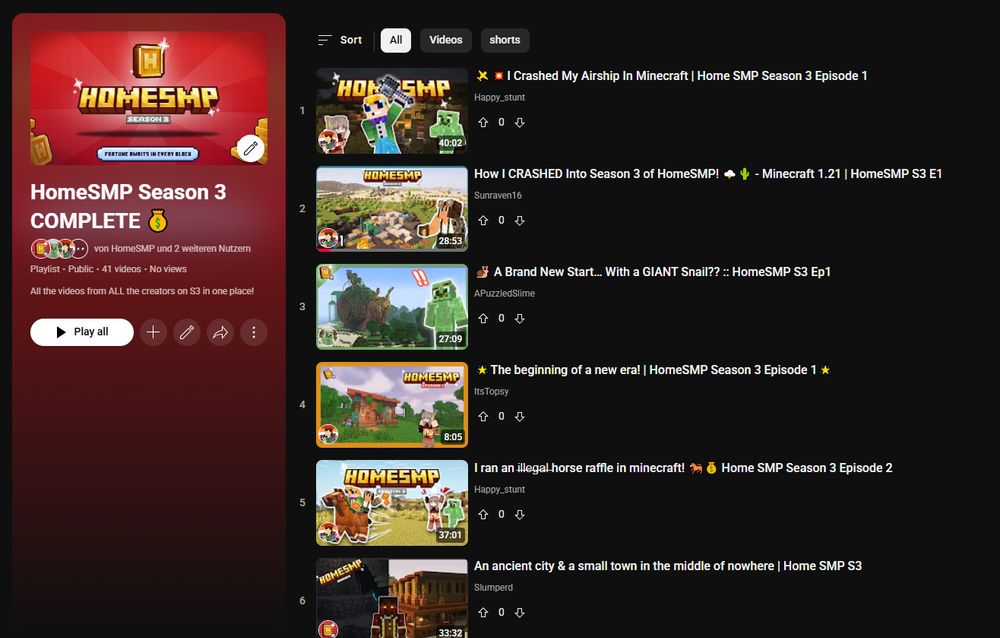
Task: Open the horse raffle 37:01 thumbnail
Action: click(392, 503)
